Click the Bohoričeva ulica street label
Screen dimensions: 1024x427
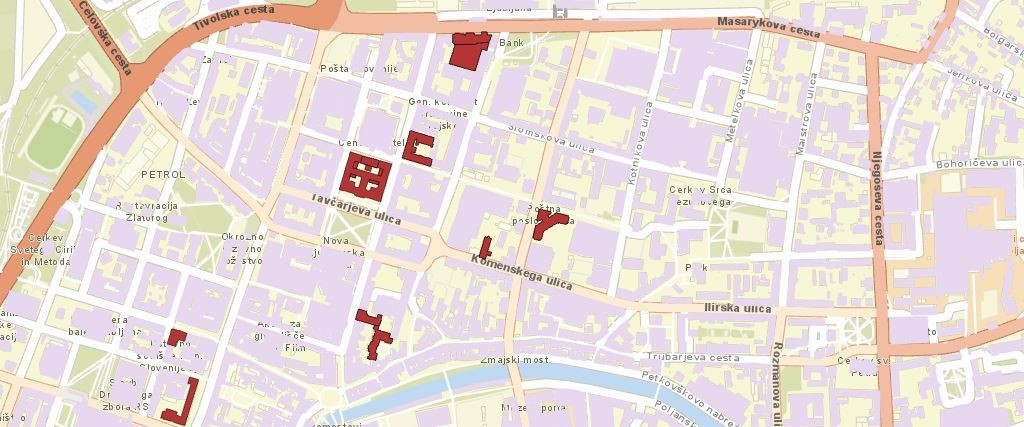pos(979,163)
